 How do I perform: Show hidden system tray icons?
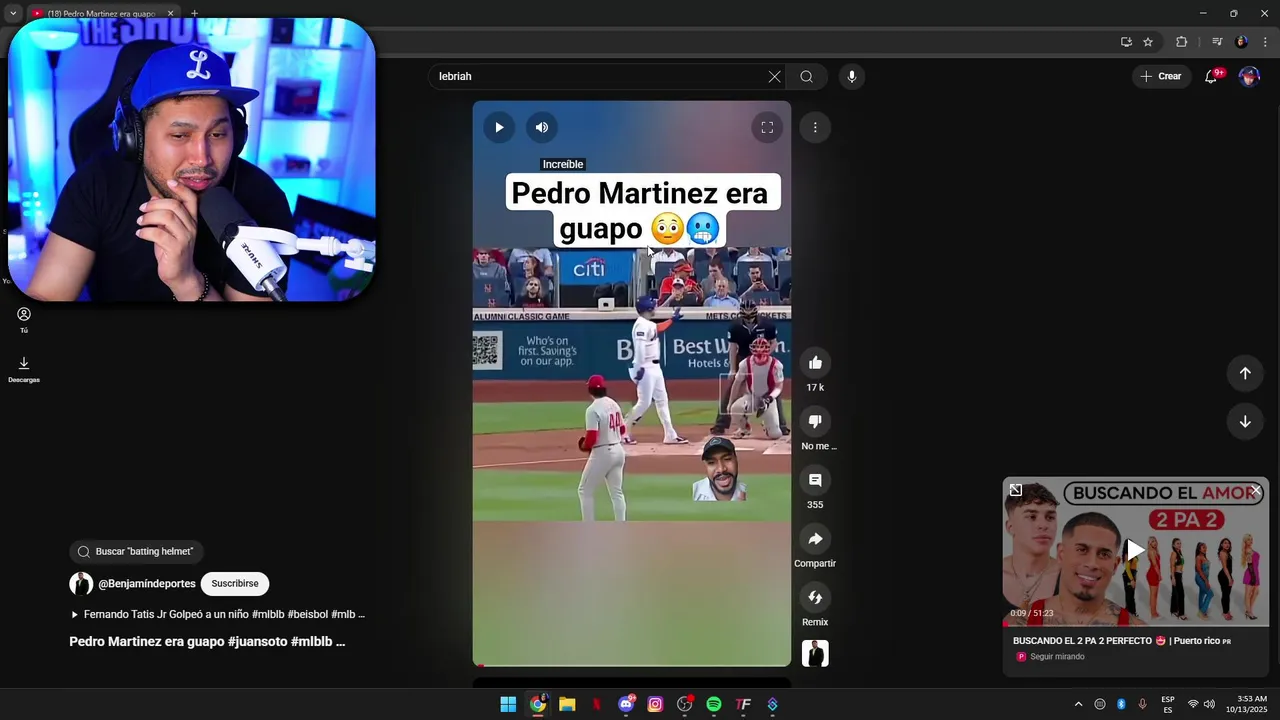pos(1078,704)
